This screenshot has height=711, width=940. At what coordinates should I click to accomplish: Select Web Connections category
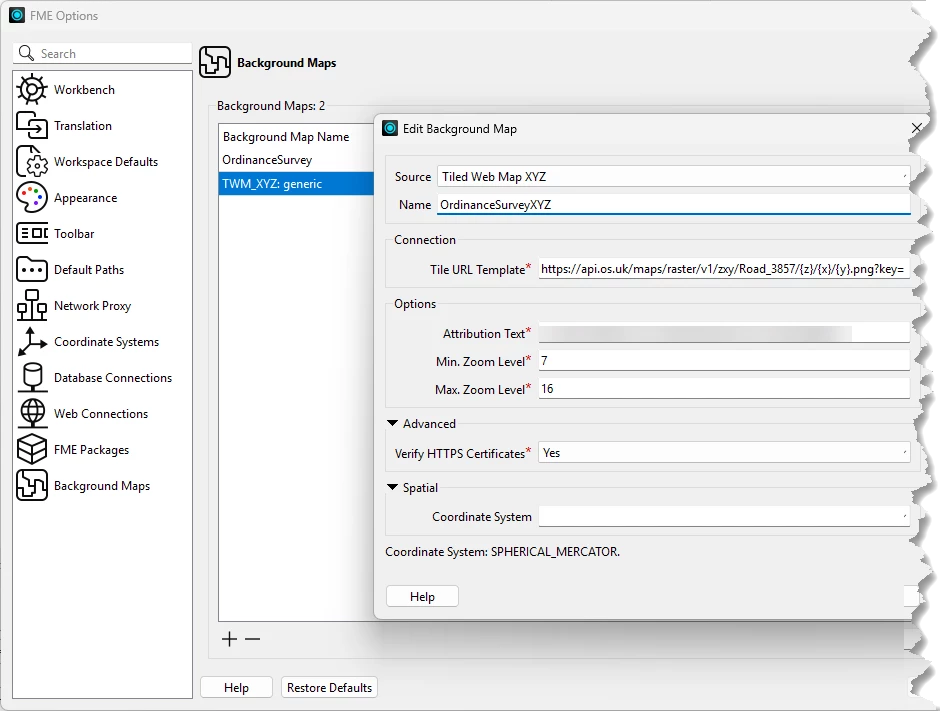click(x=101, y=414)
